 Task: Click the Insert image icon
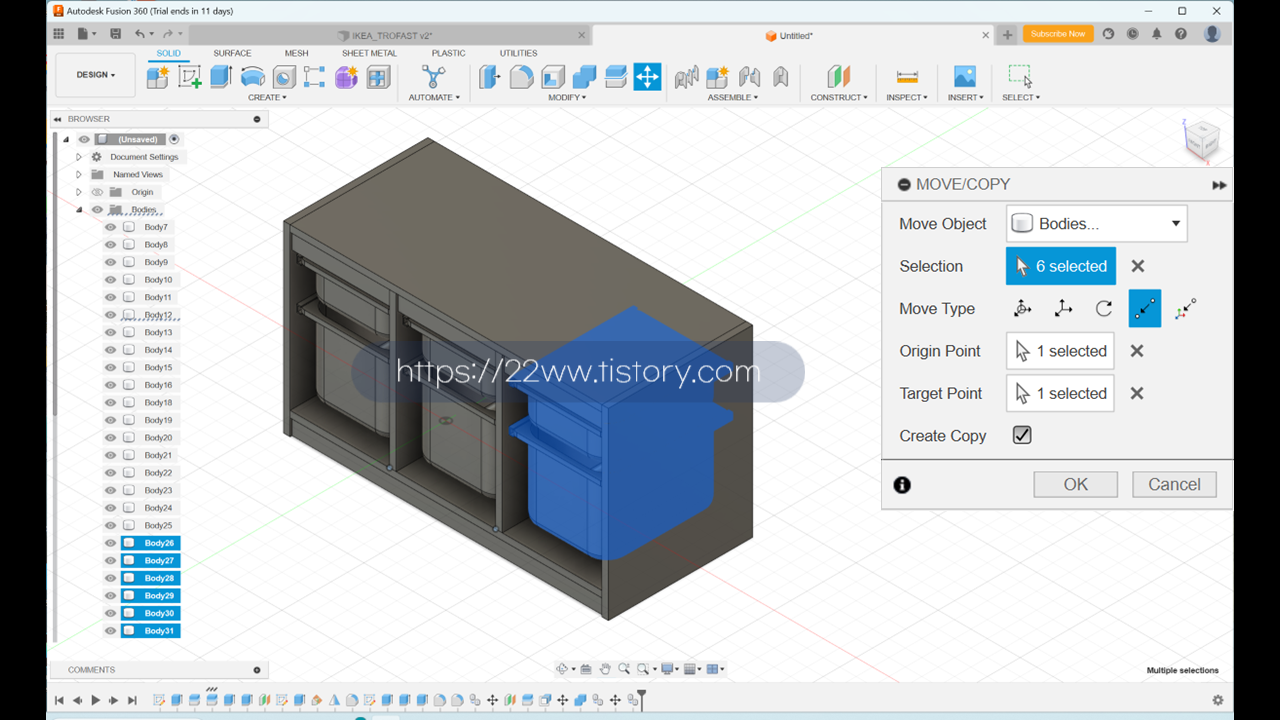(x=964, y=77)
